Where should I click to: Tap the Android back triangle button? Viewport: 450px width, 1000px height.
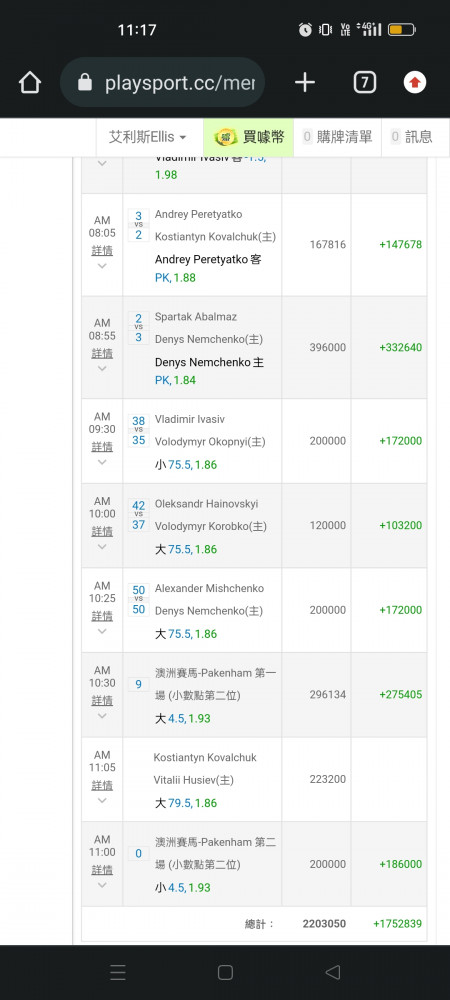[333, 972]
